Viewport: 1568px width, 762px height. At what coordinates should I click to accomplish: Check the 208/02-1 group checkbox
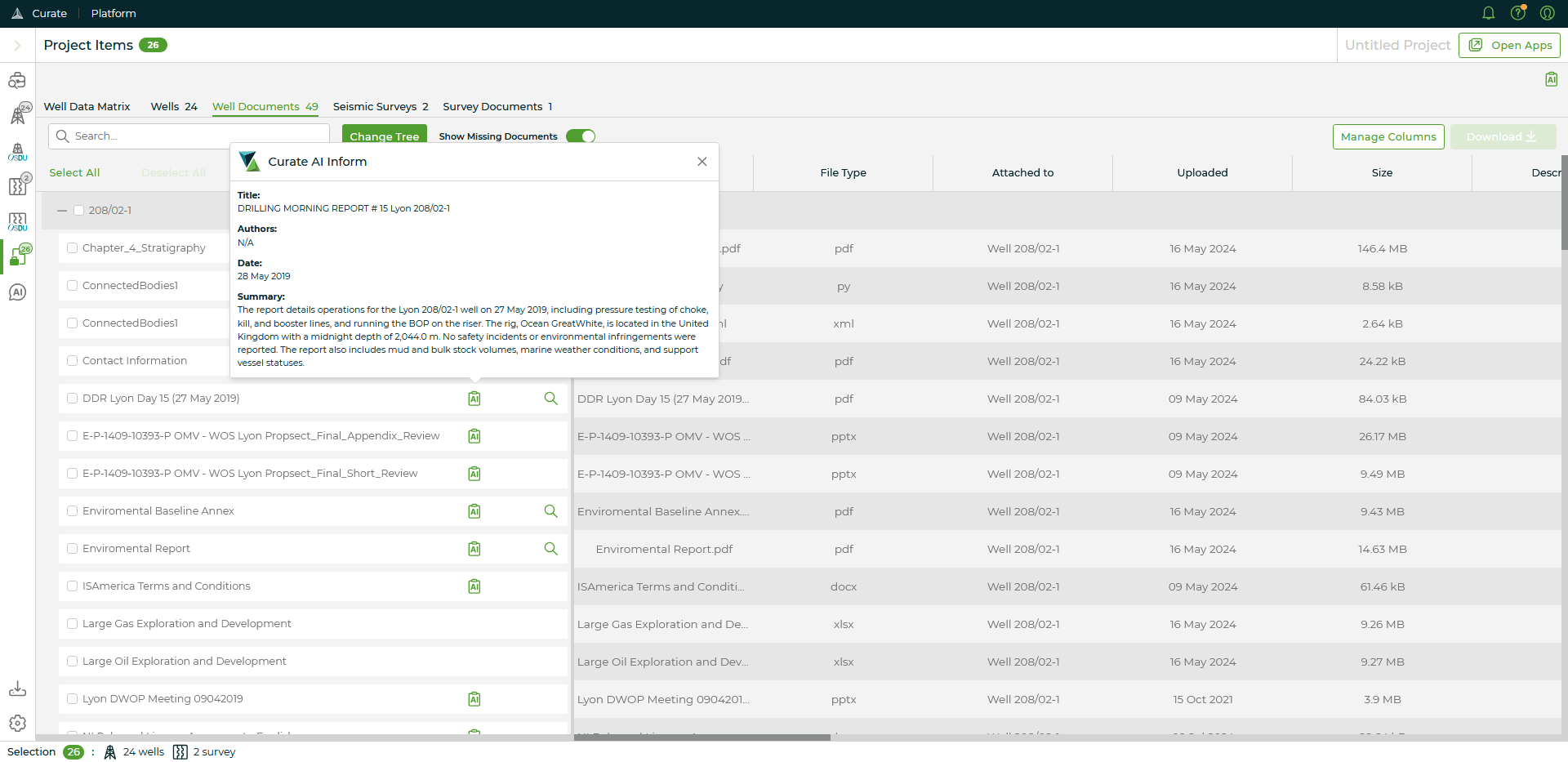click(x=79, y=210)
